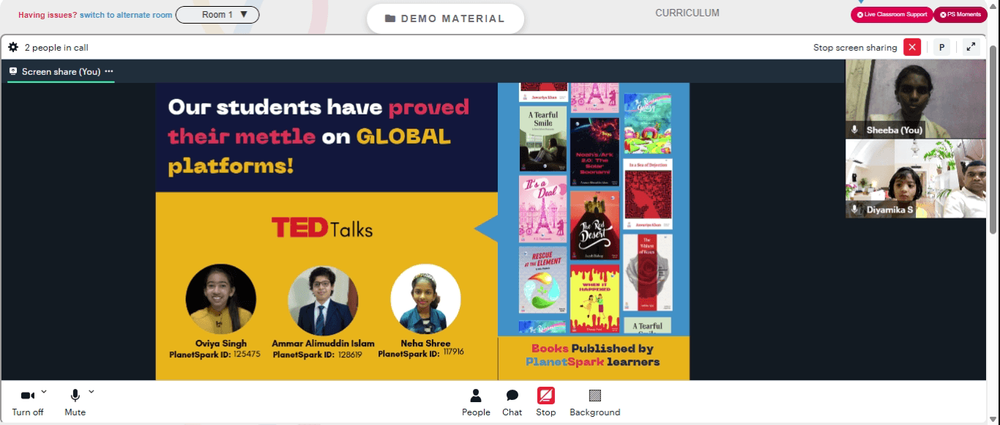Click Rescue at the Element book cover
This screenshot has width=1000, height=425.
543,280
